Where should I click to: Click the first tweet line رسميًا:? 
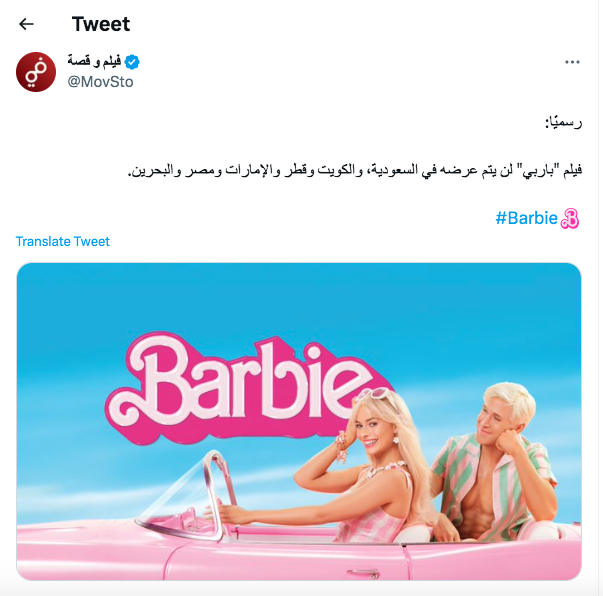(x=563, y=123)
